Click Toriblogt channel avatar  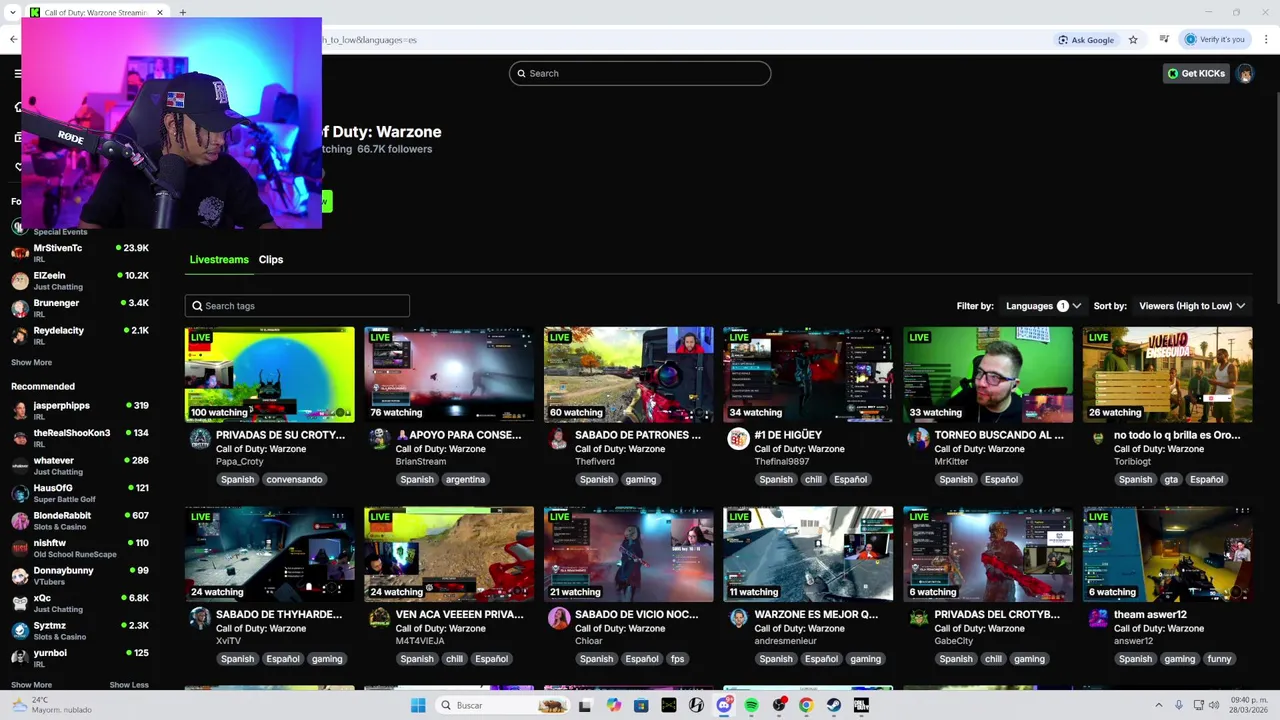[1098, 439]
